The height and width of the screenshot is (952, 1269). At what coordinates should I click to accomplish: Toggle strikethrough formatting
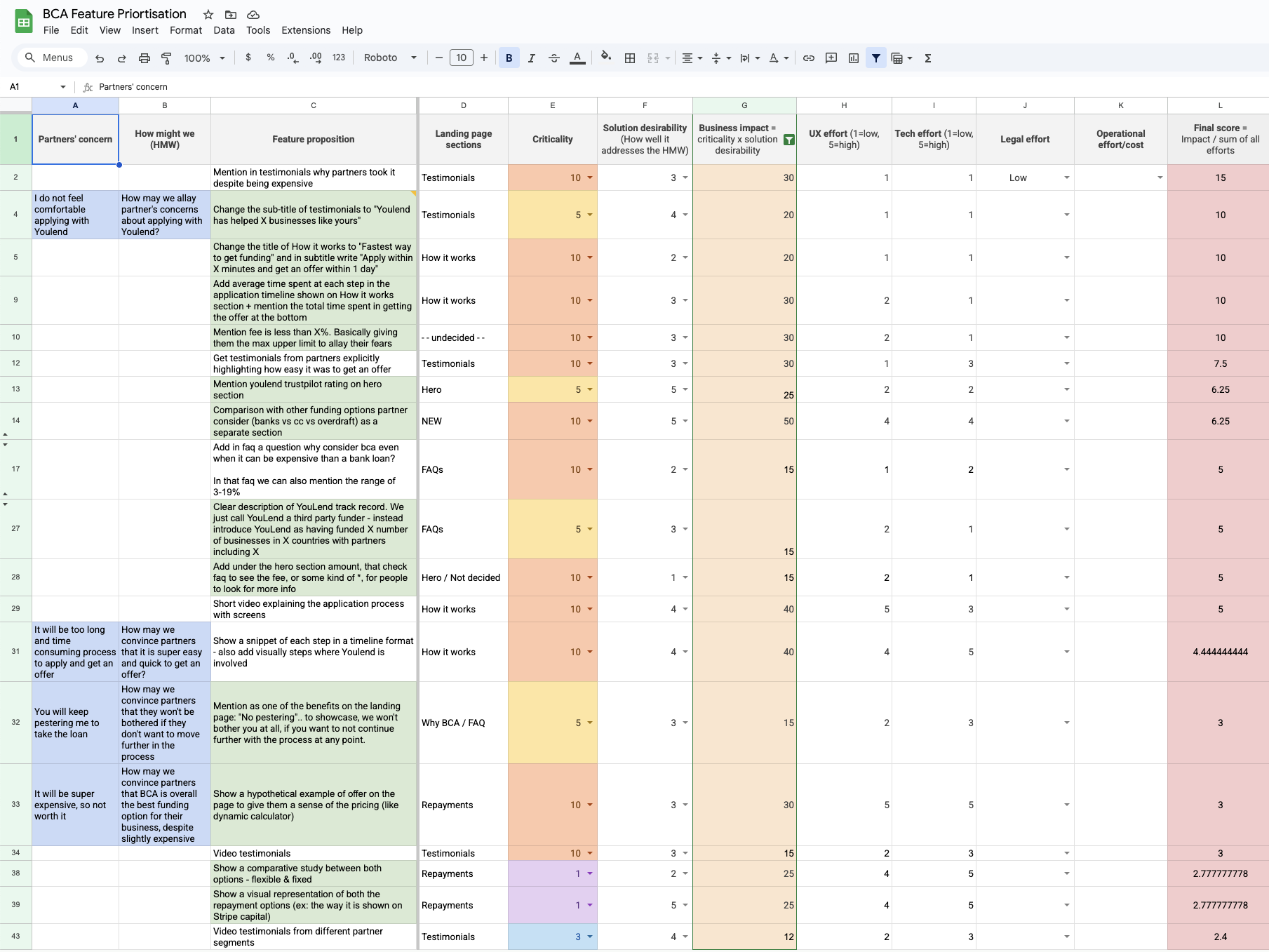point(554,58)
